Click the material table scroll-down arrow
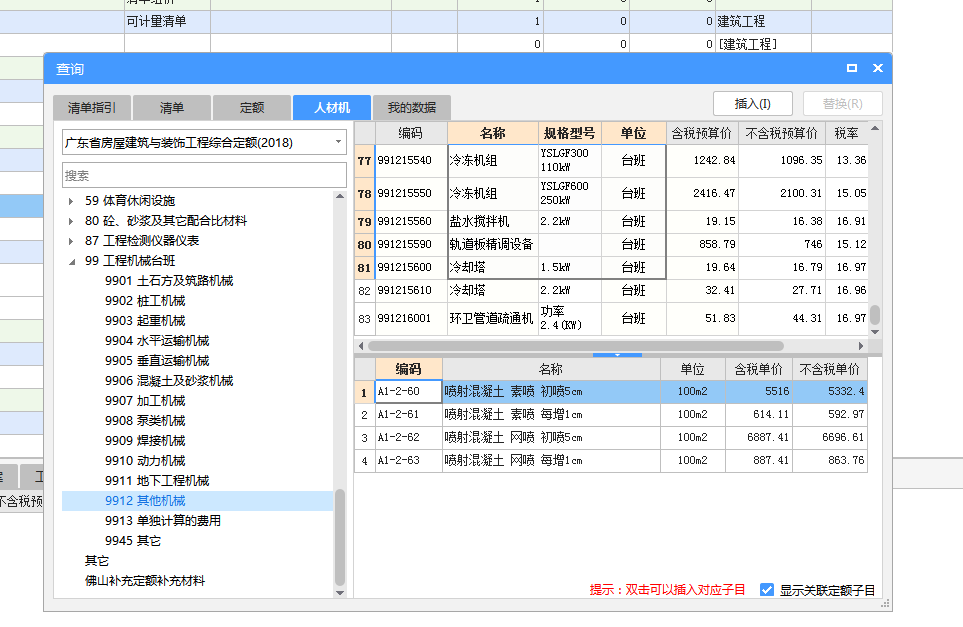Screen dimensions: 963x627 [875, 332]
